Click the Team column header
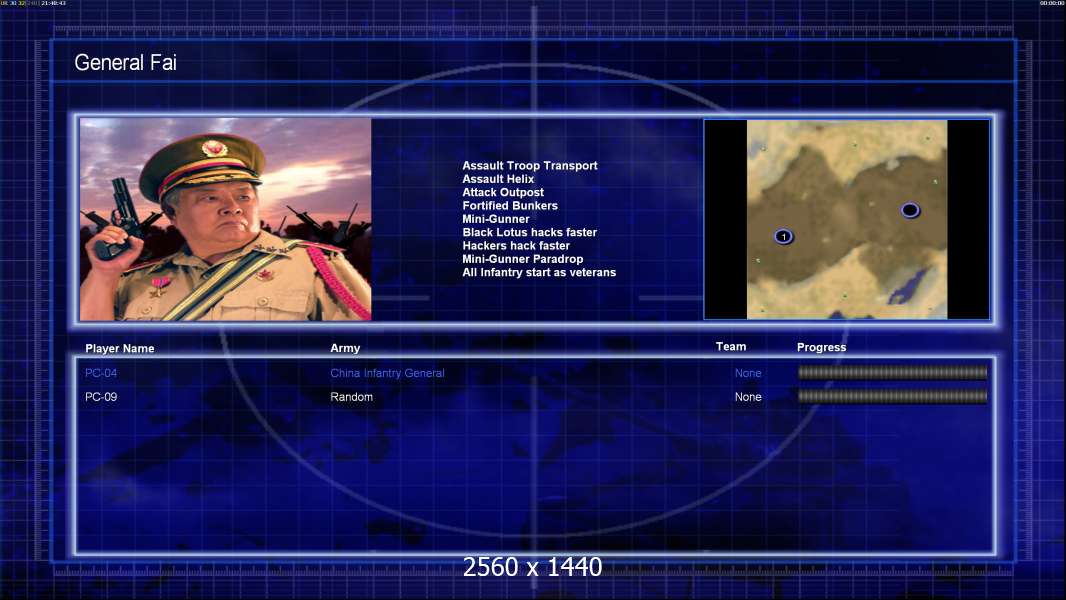 click(x=731, y=347)
